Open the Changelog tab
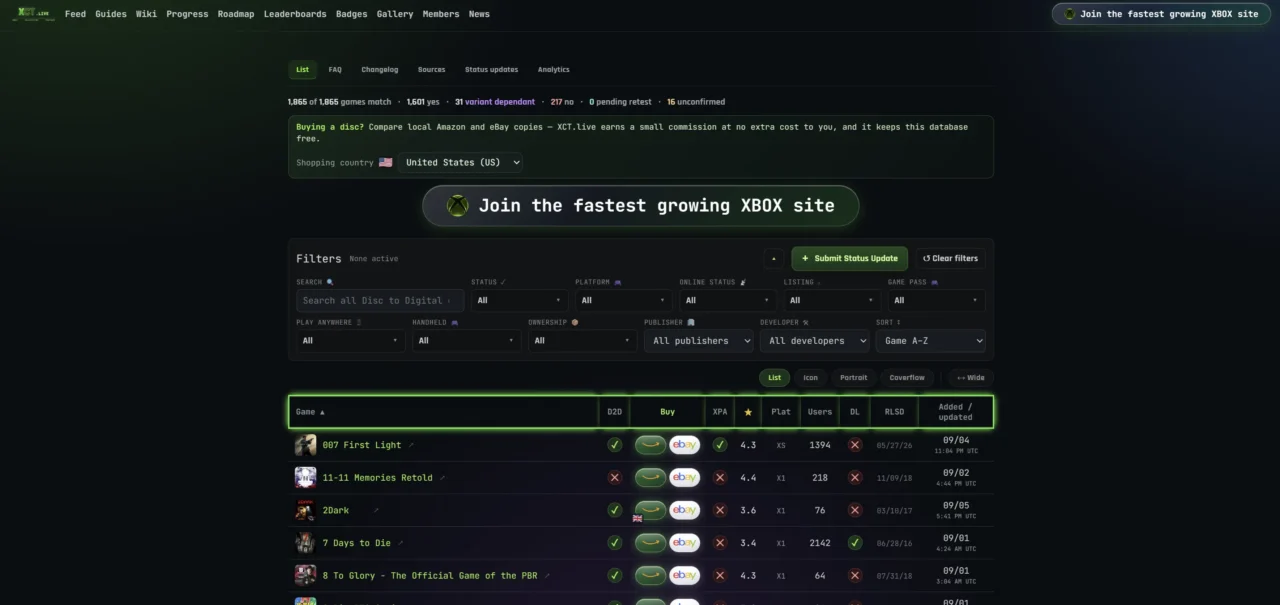This screenshot has height=605, width=1280. 380,70
